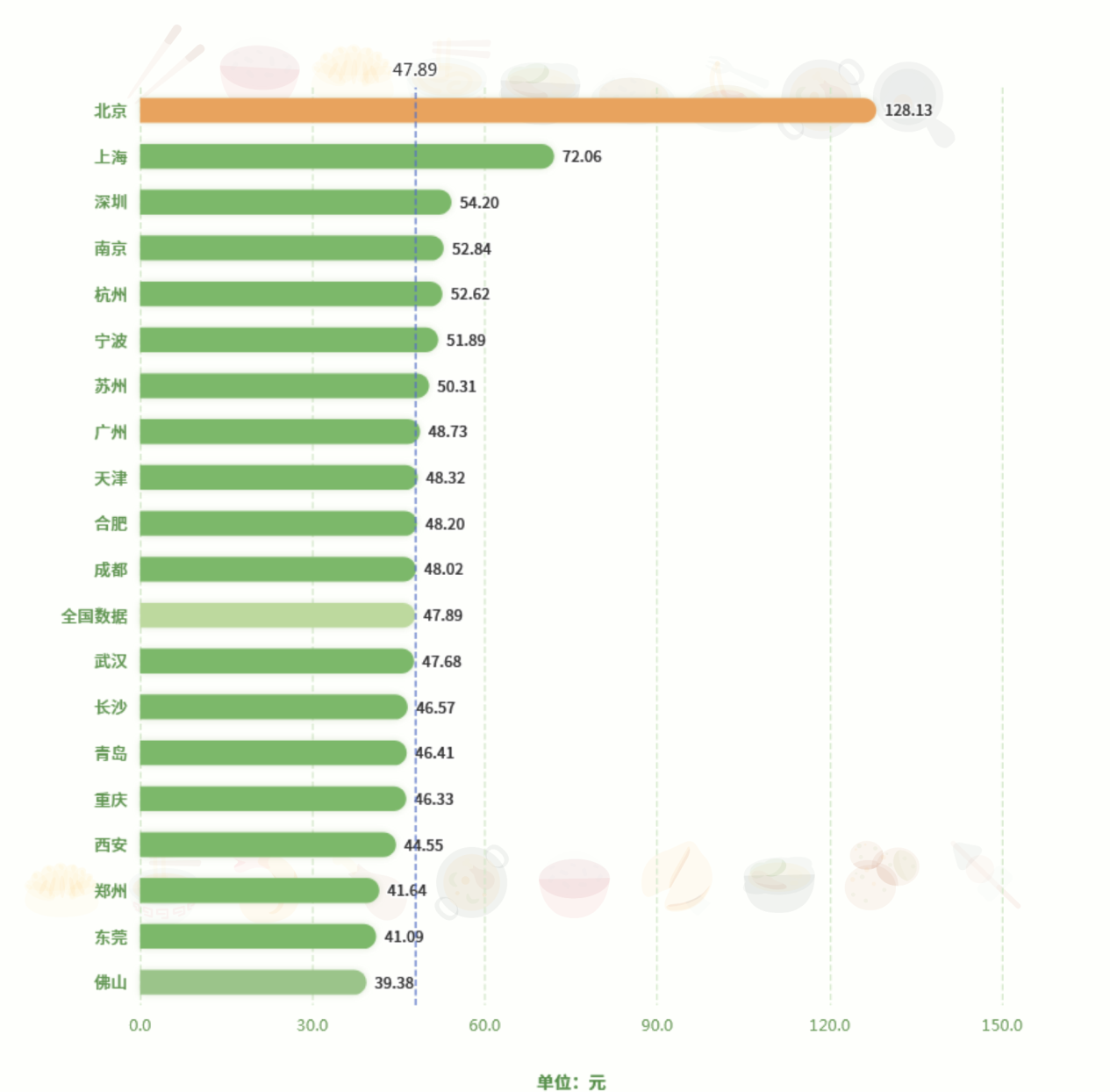1110x1092 pixels.
Task: Click the orange 北京 bar
Action: [508, 111]
